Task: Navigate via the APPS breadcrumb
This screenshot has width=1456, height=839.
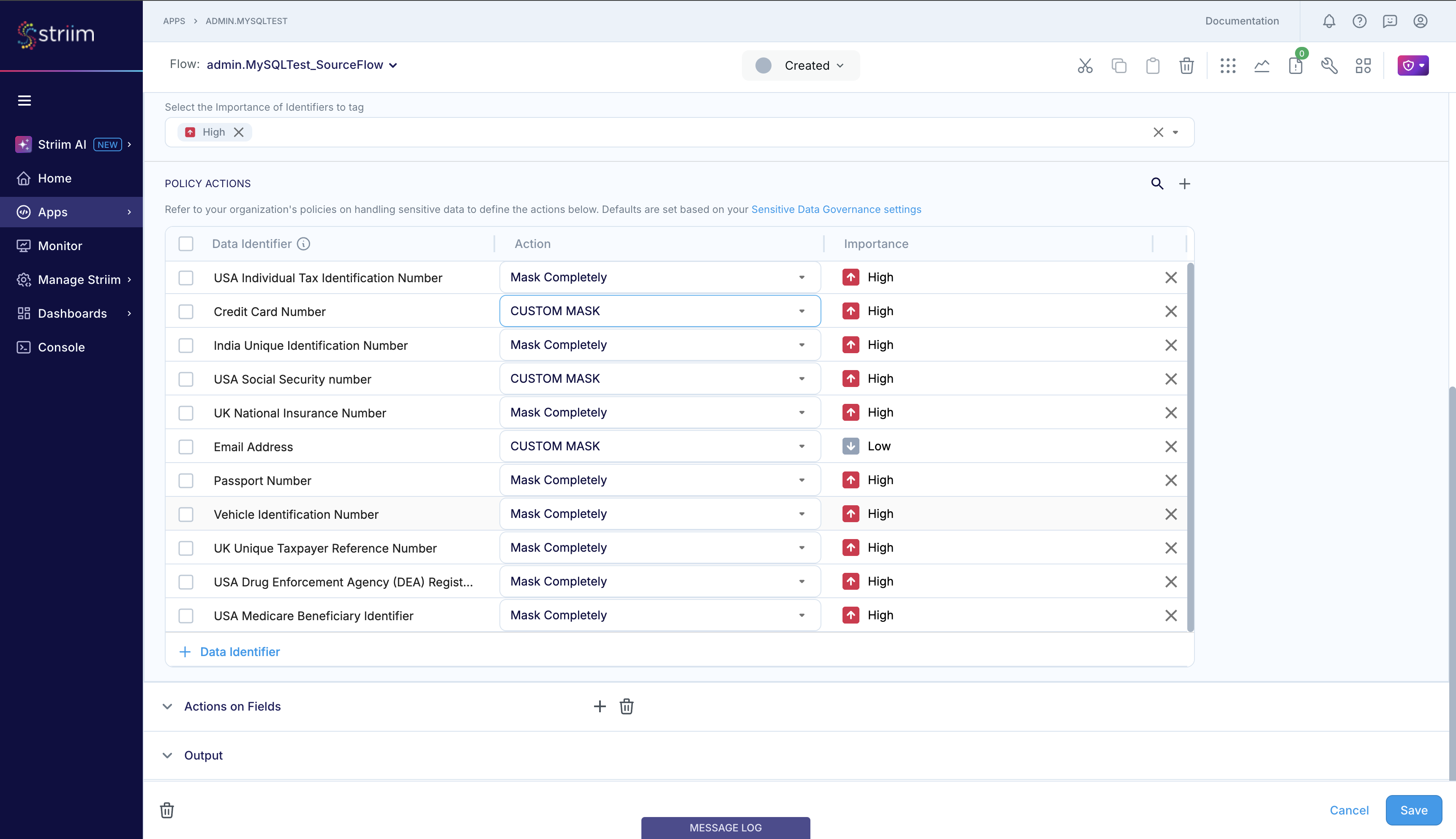Action: pos(173,21)
